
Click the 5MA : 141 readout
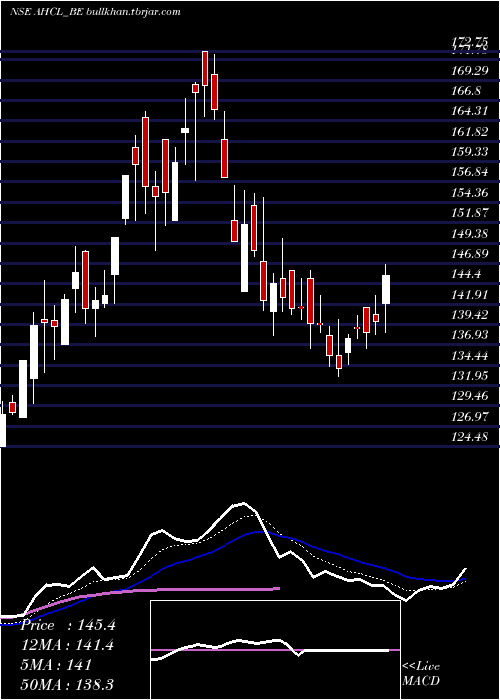(56, 665)
